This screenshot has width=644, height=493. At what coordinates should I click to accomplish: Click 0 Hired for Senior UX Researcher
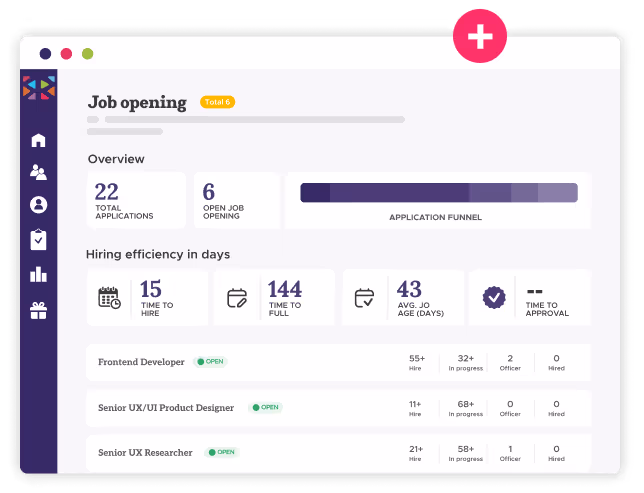click(x=557, y=453)
